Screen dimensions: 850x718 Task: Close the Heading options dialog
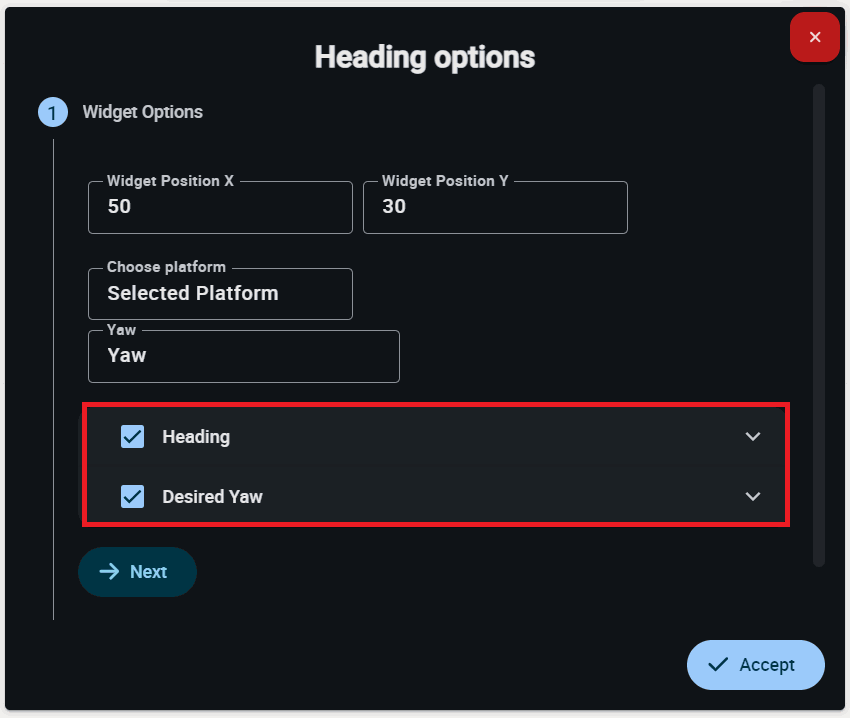tap(814, 37)
